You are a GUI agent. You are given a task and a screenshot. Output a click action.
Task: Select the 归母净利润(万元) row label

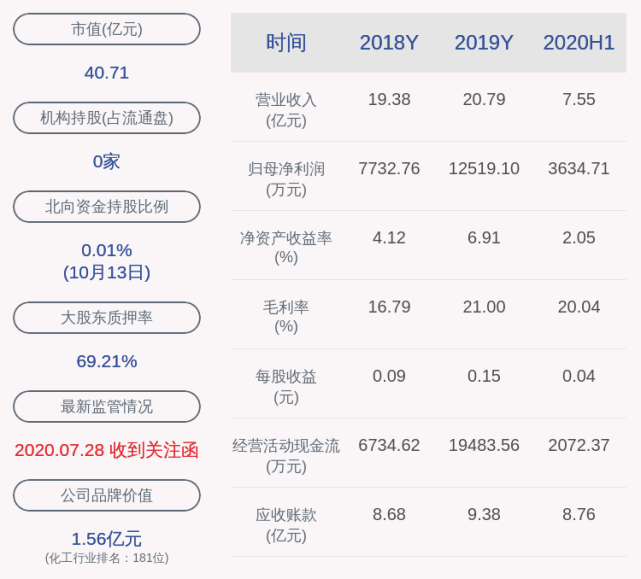coord(286,179)
